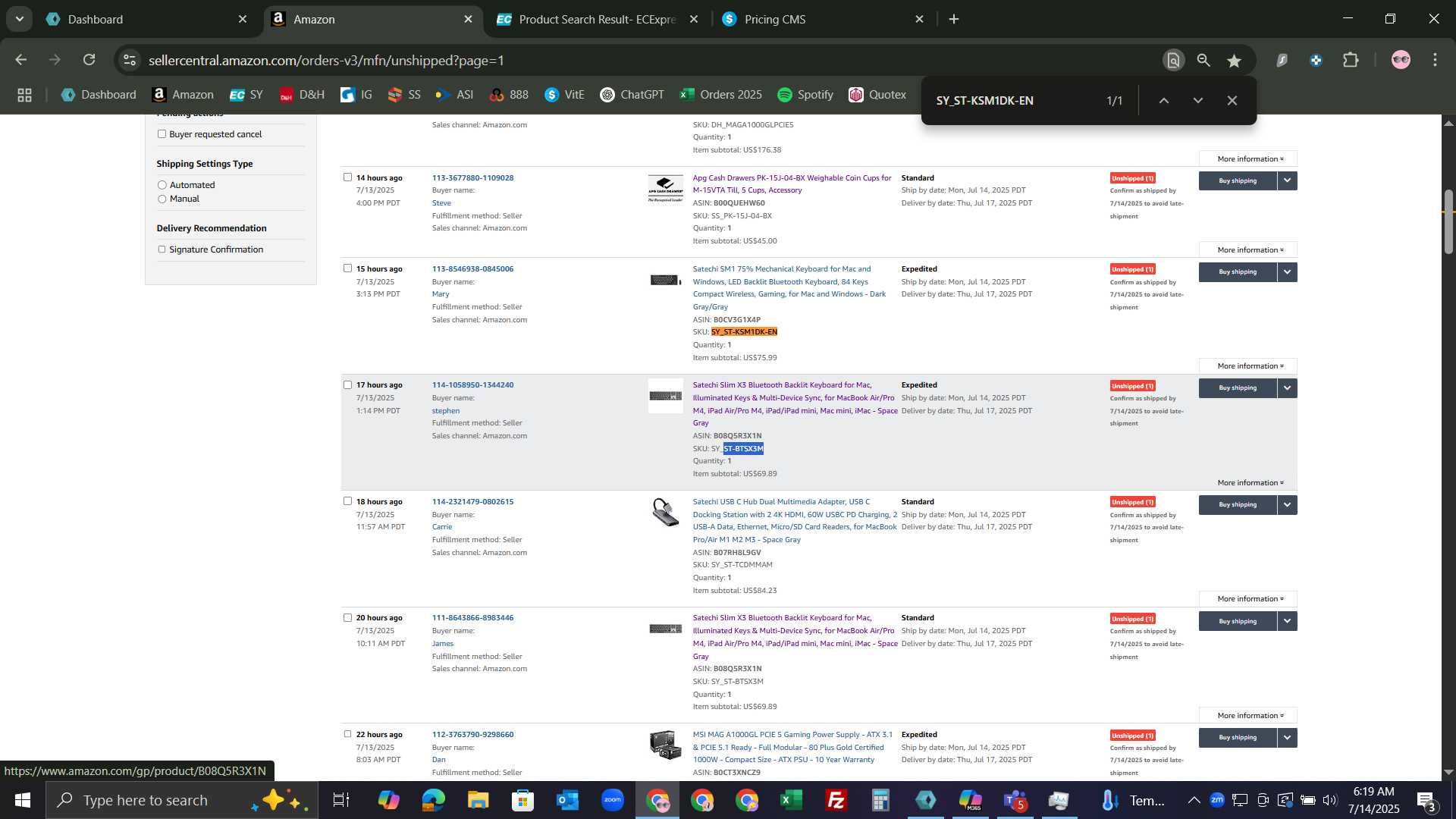This screenshot has height=819, width=1456.
Task: Open Spotify bookmark
Action: pos(805,95)
